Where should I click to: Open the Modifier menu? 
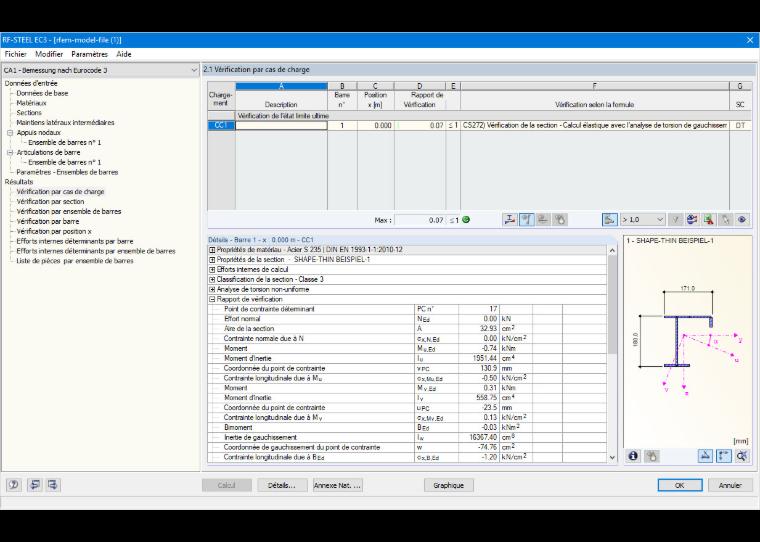coord(49,54)
